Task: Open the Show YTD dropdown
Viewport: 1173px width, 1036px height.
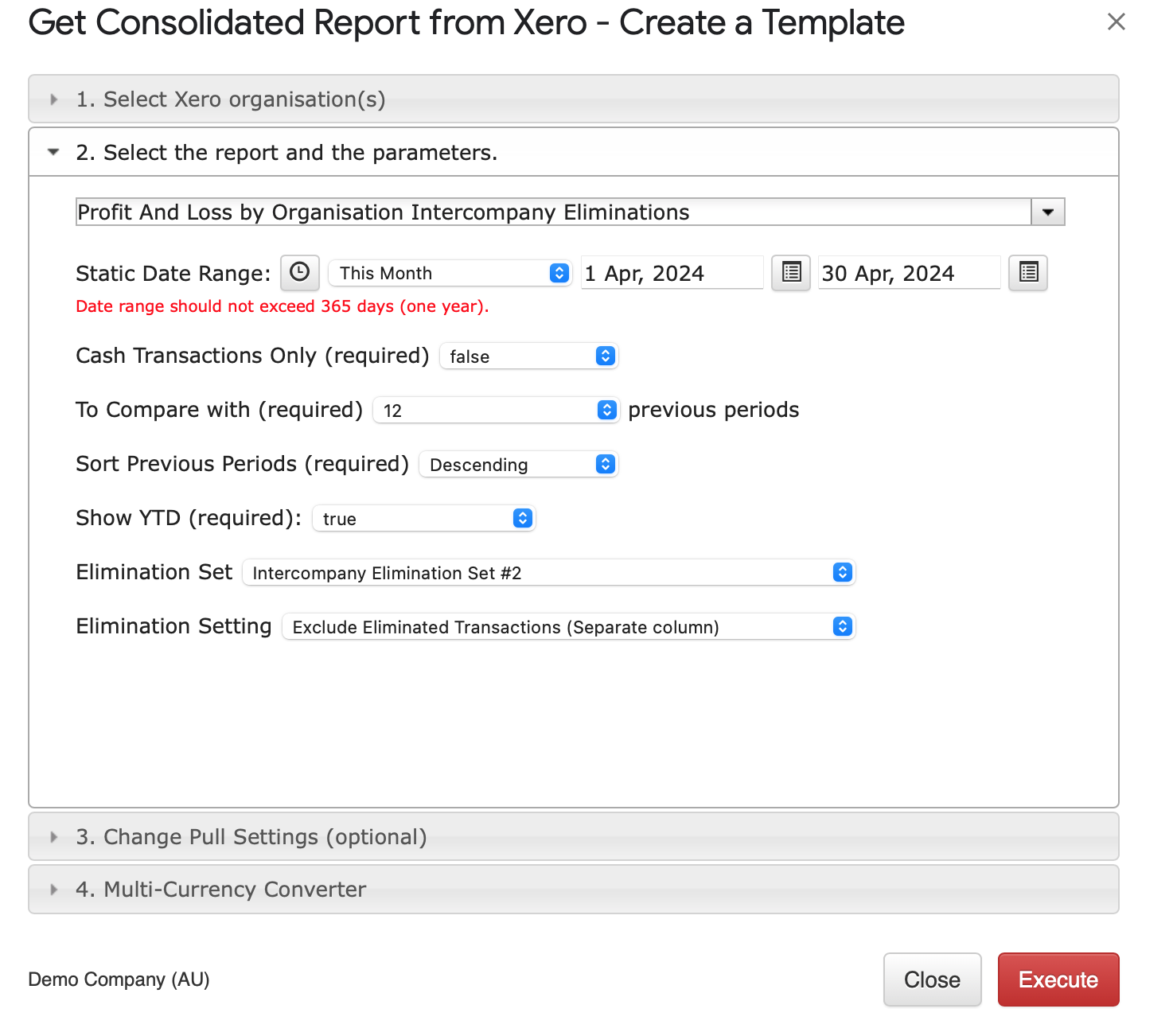Action: click(423, 519)
